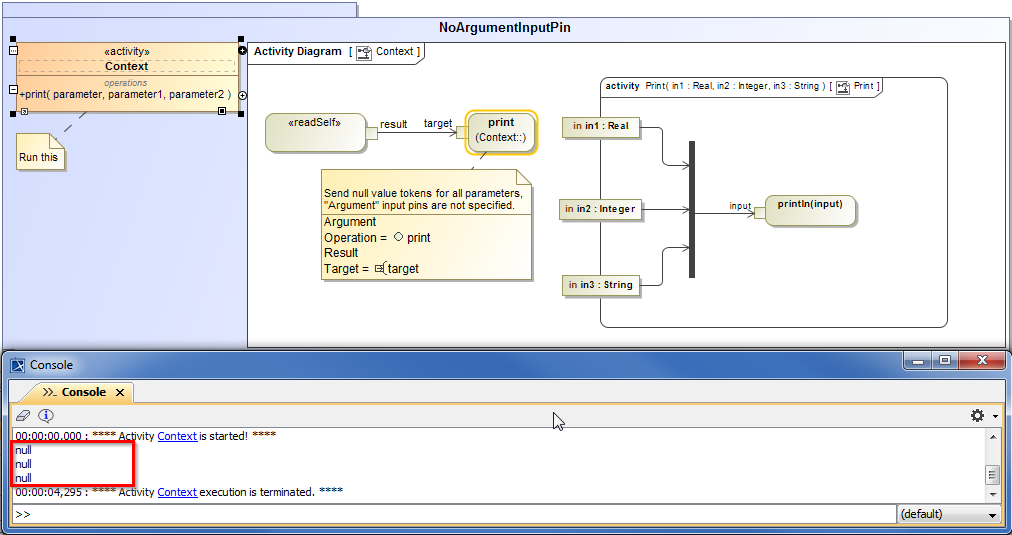1012x535 pixels.
Task: Click the target icon in the note
Action: (x=380, y=269)
